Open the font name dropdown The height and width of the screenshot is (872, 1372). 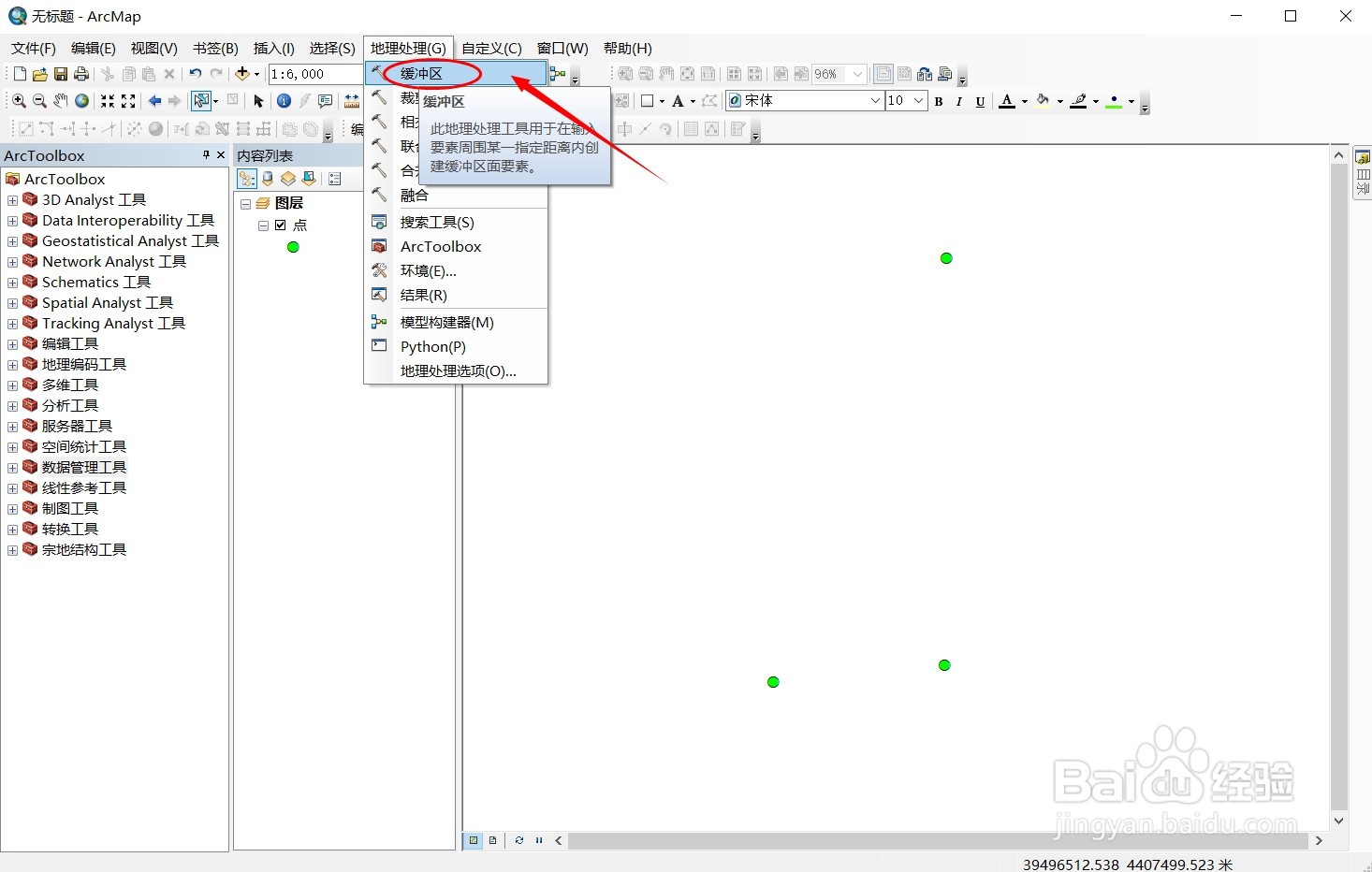tap(875, 101)
